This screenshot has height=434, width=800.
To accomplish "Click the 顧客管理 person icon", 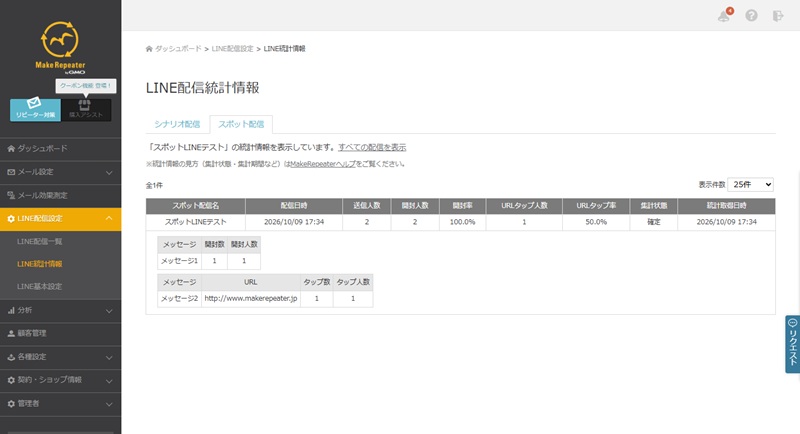I will (11, 334).
